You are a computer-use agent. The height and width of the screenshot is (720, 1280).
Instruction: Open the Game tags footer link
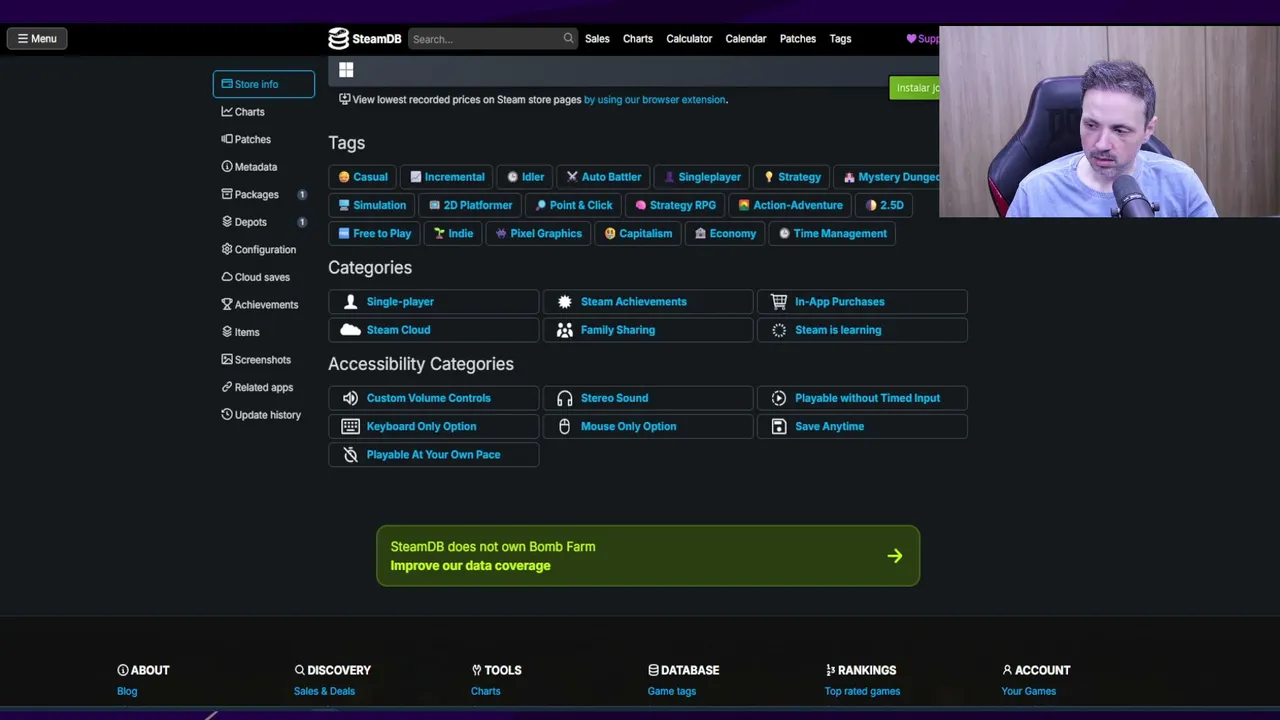[672, 691]
